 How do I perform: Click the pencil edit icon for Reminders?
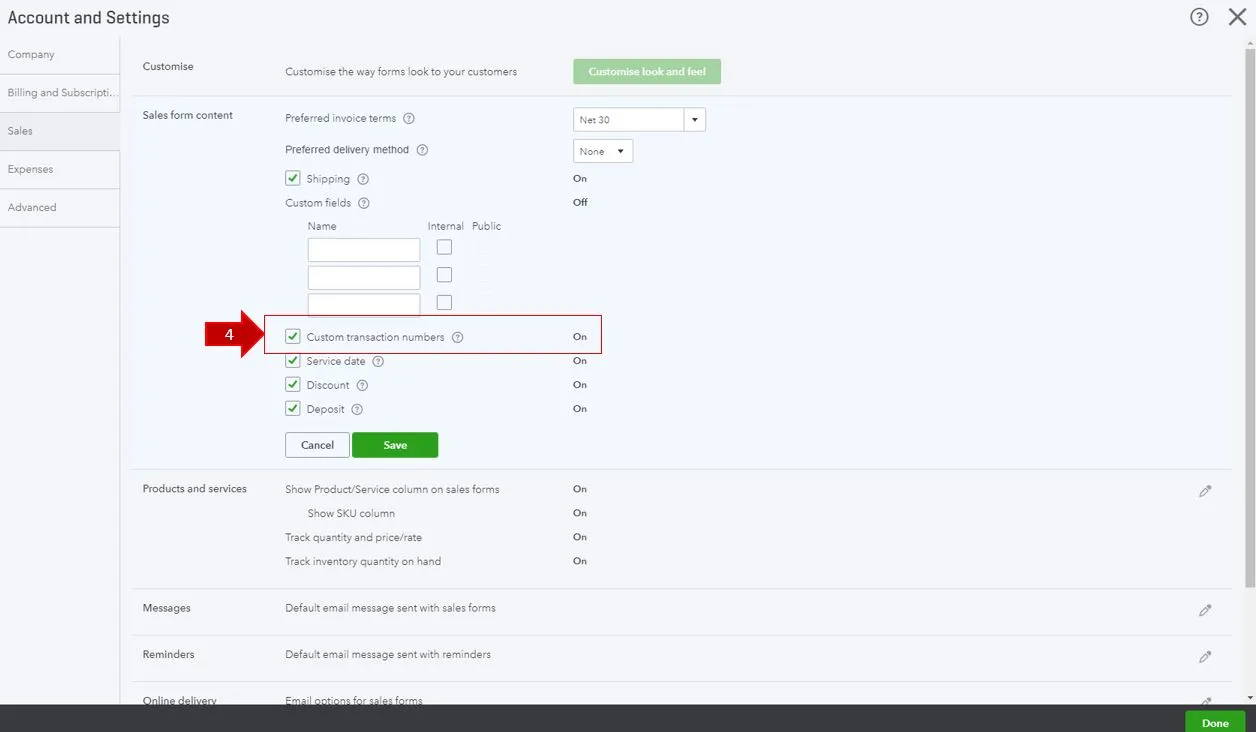tap(1205, 657)
